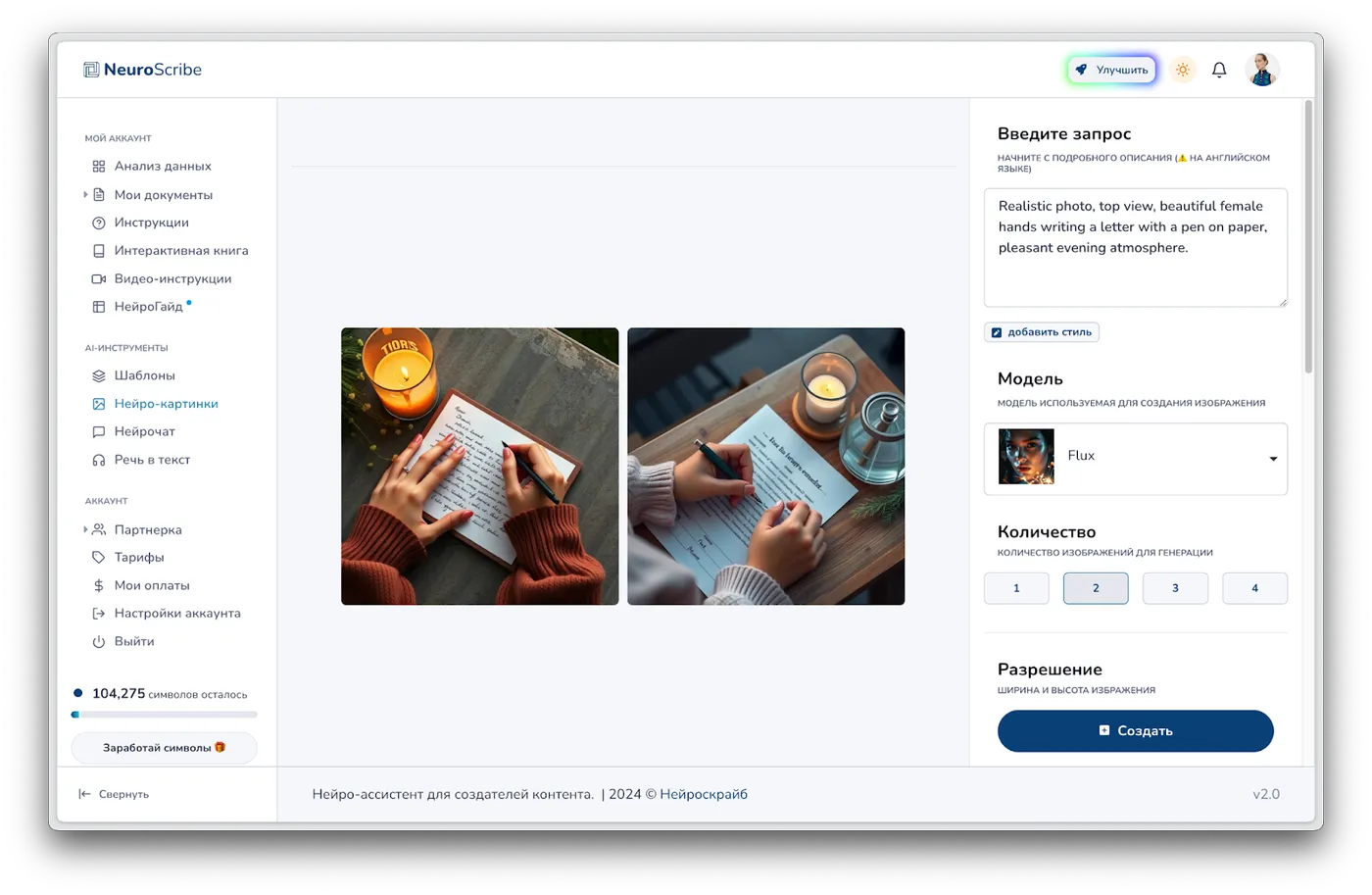Expand the Партнерка arrow
The height and width of the screenshot is (895, 1372).
click(x=85, y=529)
